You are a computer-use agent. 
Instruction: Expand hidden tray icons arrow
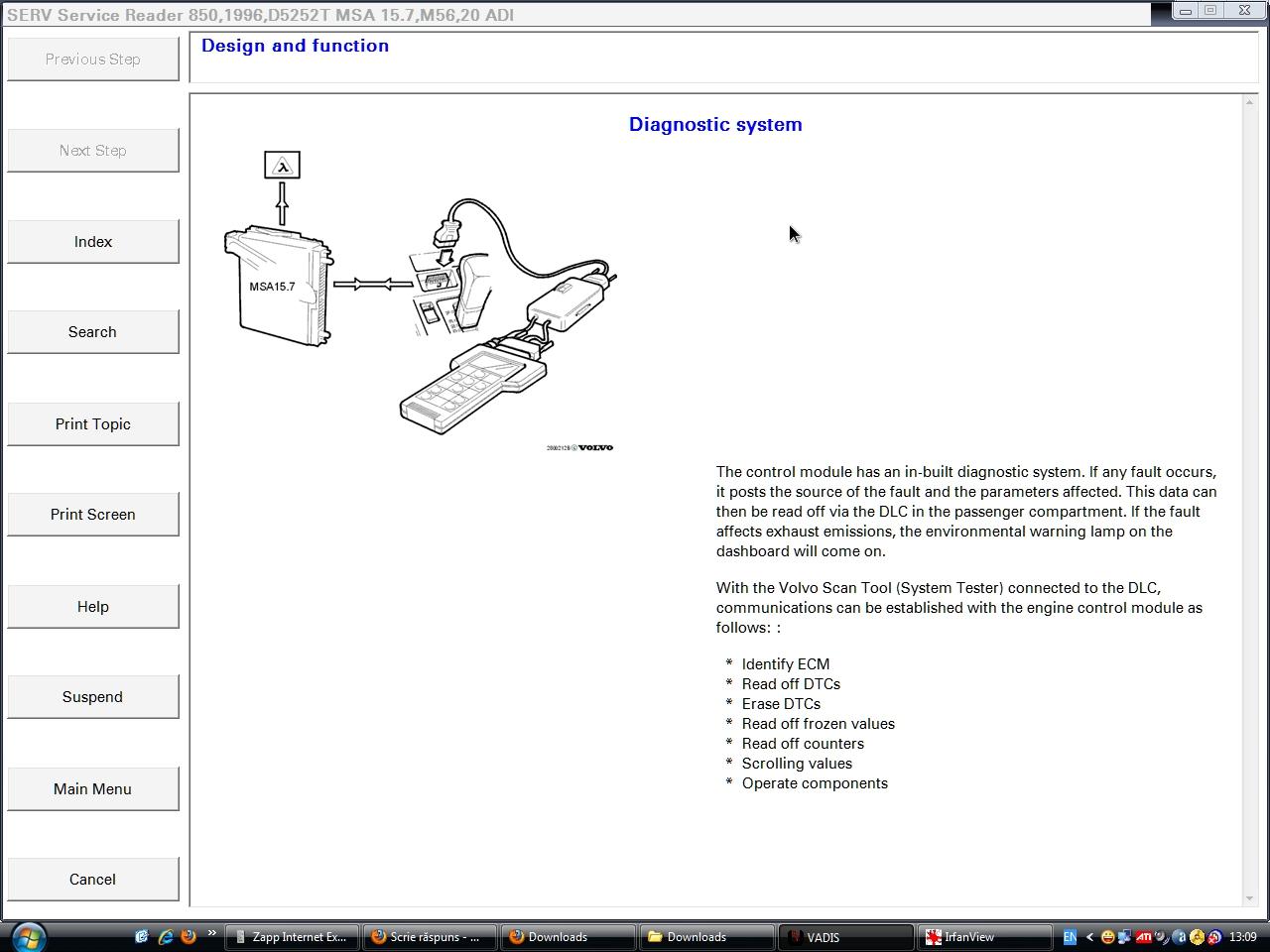tap(1089, 937)
